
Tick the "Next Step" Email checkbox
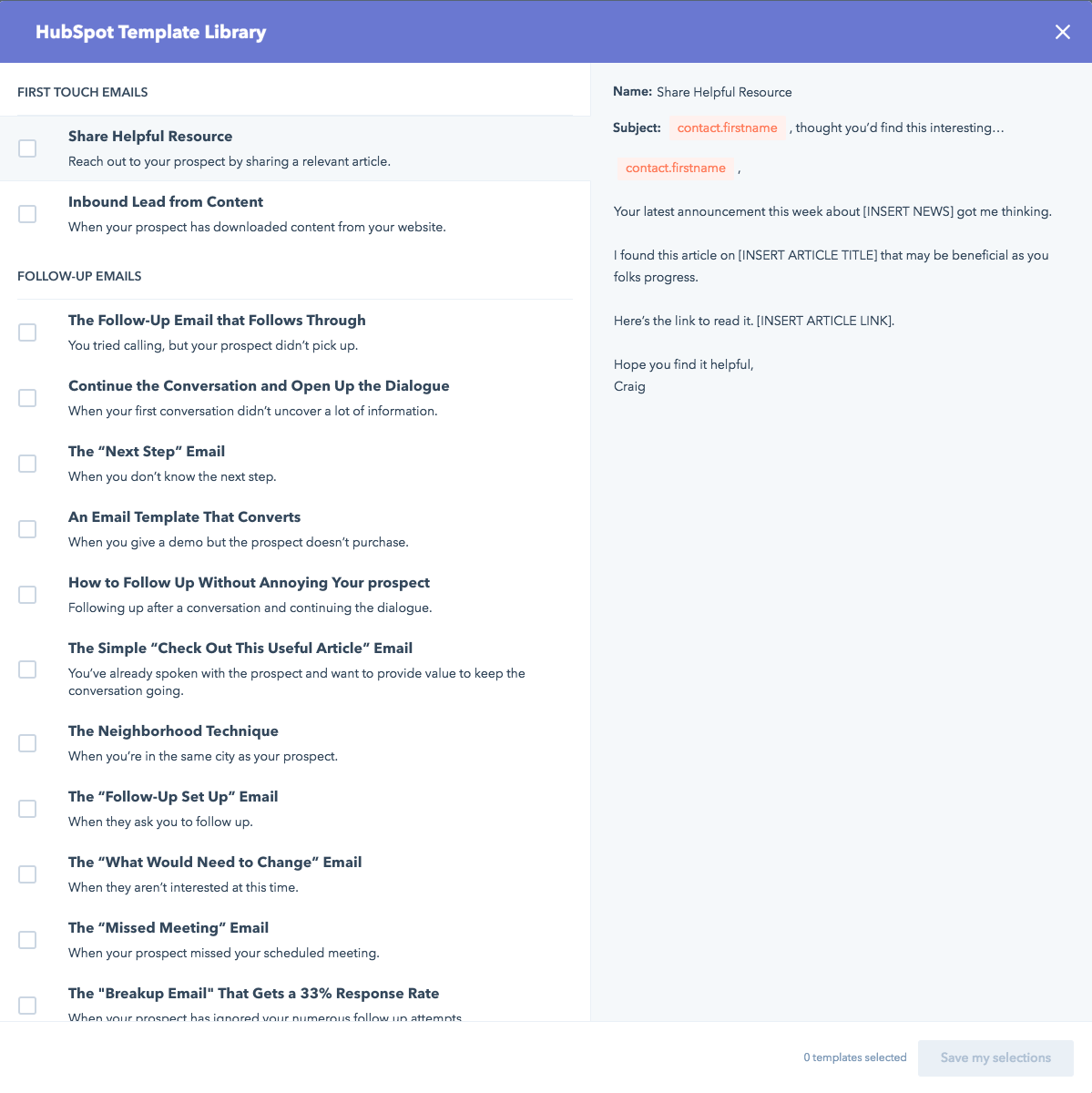27,464
